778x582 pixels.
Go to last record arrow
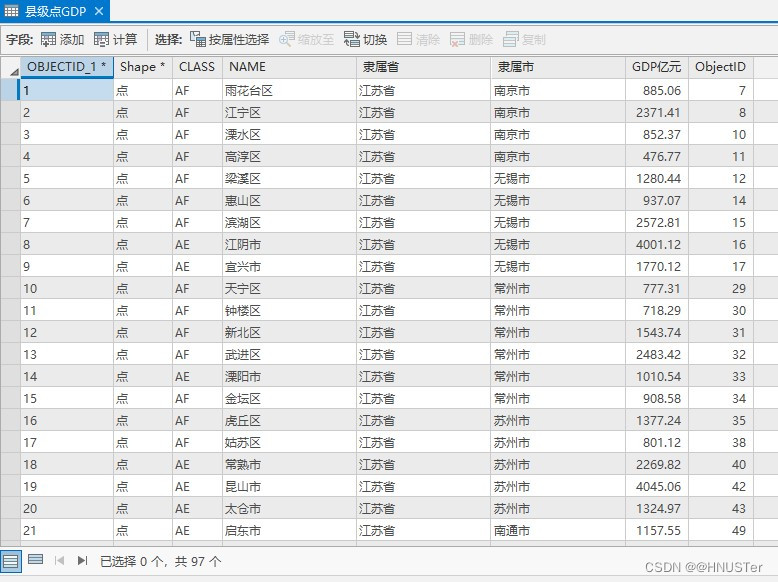click(82, 561)
